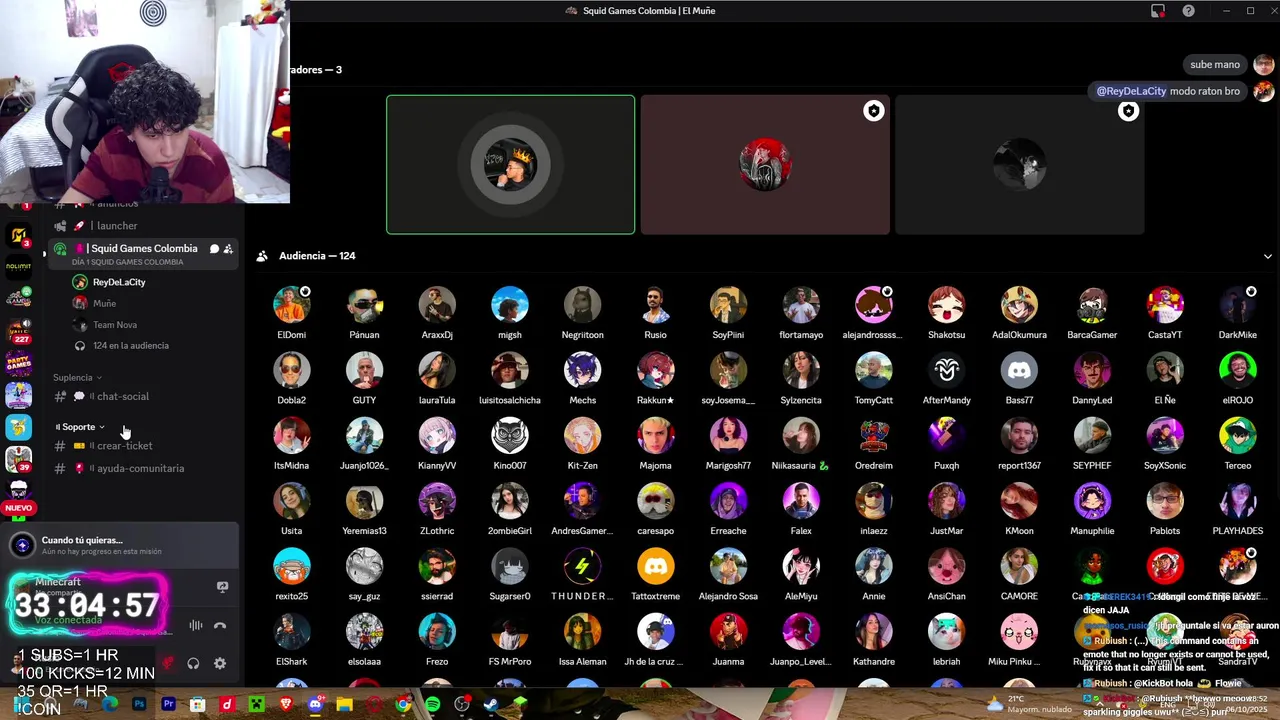Click audience member elROJO avatar
Image resolution: width=1280 pixels, height=720 pixels.
click(x=1238, y=371)
